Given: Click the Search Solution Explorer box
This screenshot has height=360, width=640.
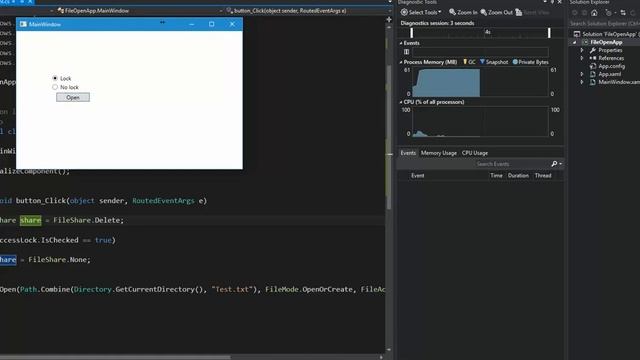Looking at the screenshot, I should [x=604, y=24].
